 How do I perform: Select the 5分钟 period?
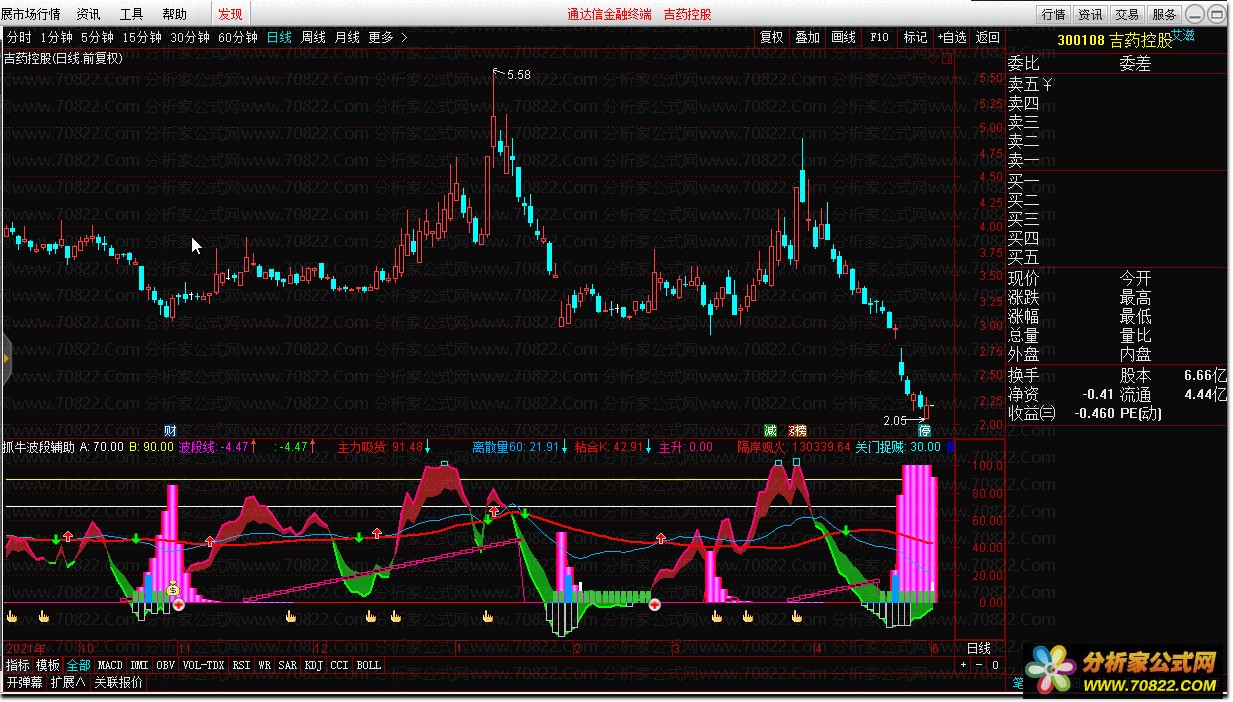click(97, 37)
